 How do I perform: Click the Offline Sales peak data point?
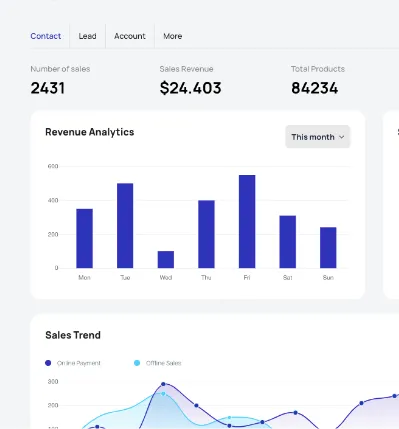(x=163, y=394)
